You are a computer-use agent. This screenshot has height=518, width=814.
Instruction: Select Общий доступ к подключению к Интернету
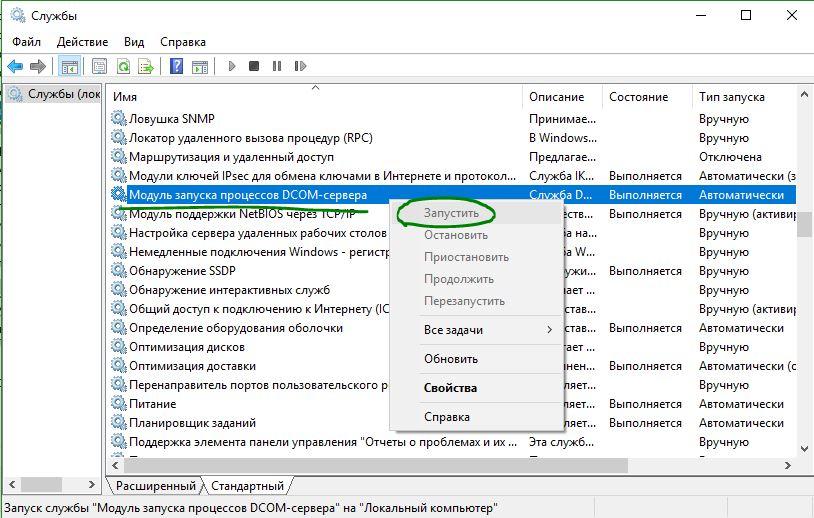[x=259, y=309]
